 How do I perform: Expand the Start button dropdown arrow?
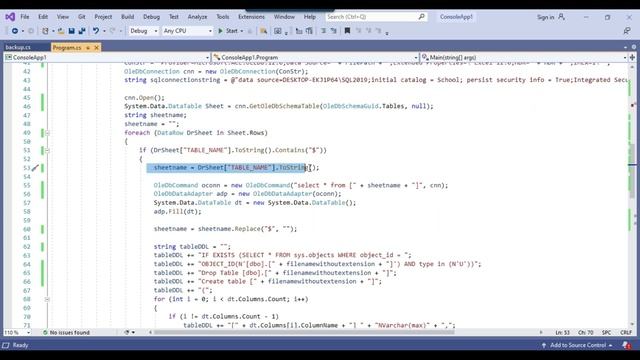point(242,31)
